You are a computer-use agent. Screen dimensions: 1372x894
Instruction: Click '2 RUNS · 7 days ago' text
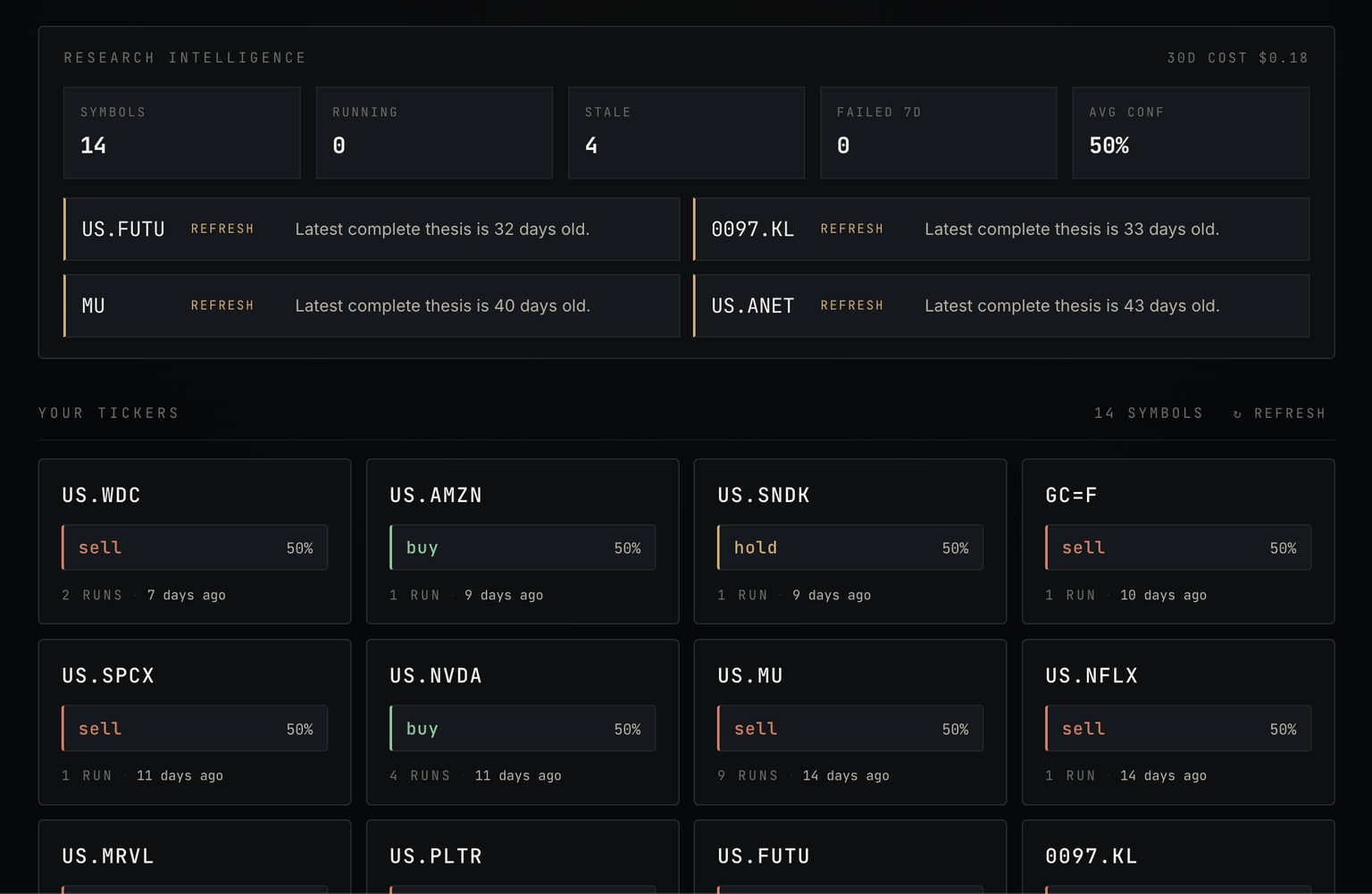tap(144, 595)
